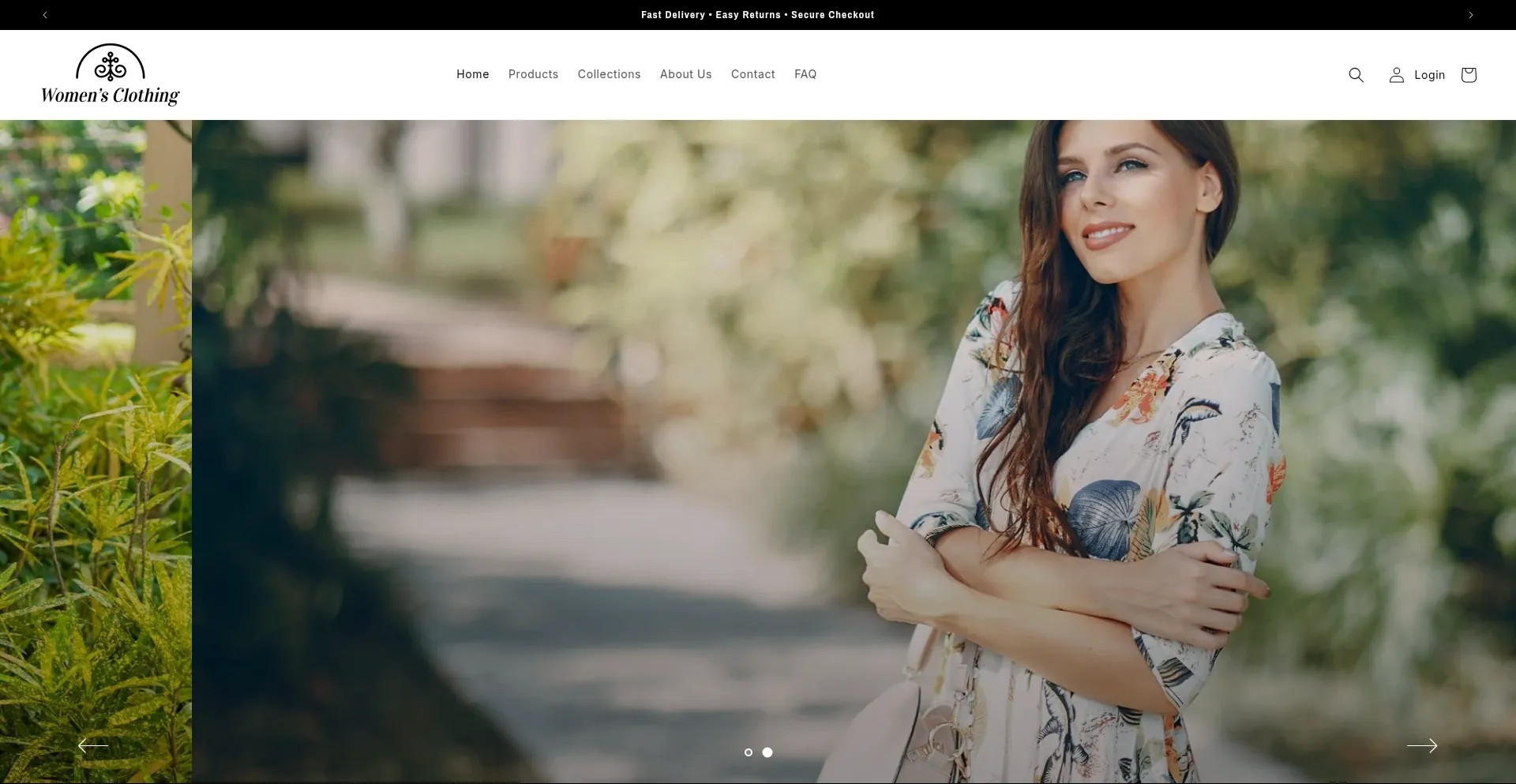Open the Collections menu item
Screen dimensions: 1516x784
(610, 74)
